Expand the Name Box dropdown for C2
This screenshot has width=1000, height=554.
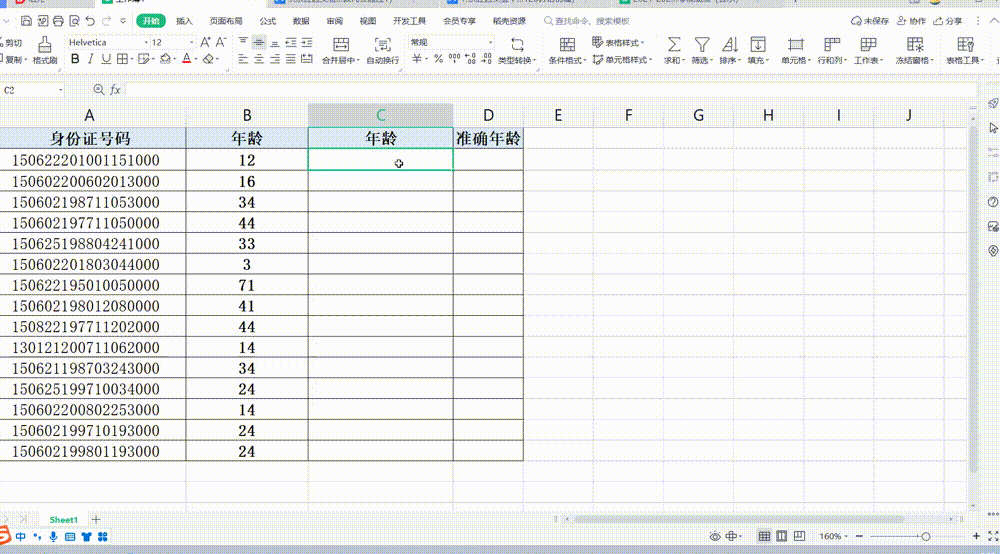61,90
